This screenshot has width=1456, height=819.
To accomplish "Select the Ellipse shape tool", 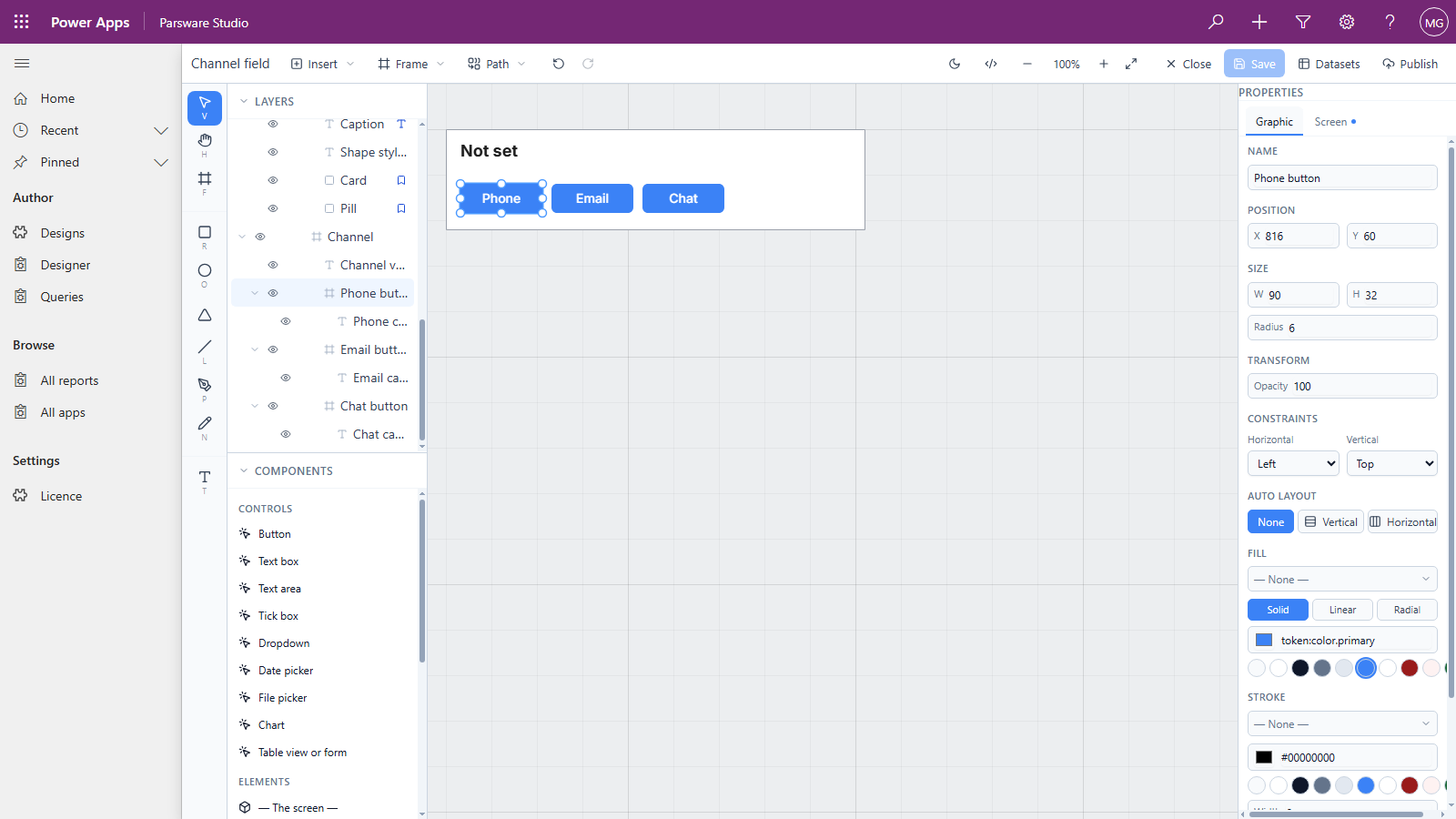I will (x=205, y=275).
